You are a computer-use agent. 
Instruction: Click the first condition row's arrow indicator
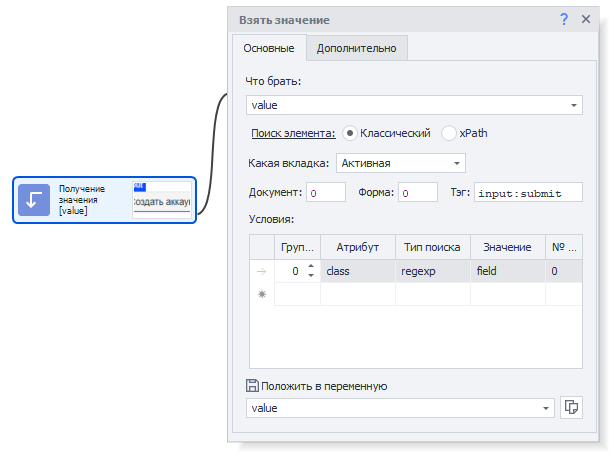click(262, 271)
